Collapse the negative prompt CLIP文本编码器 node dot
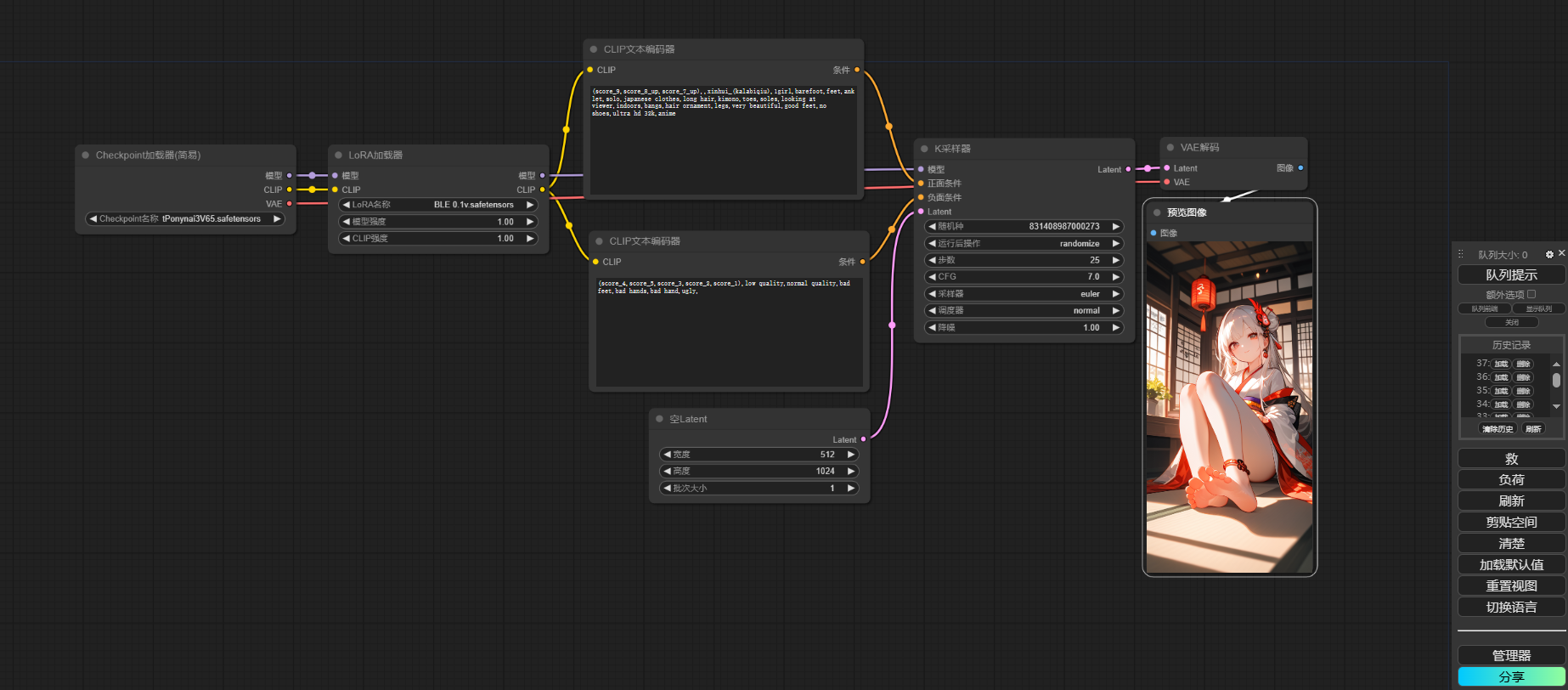 point(600,241)
